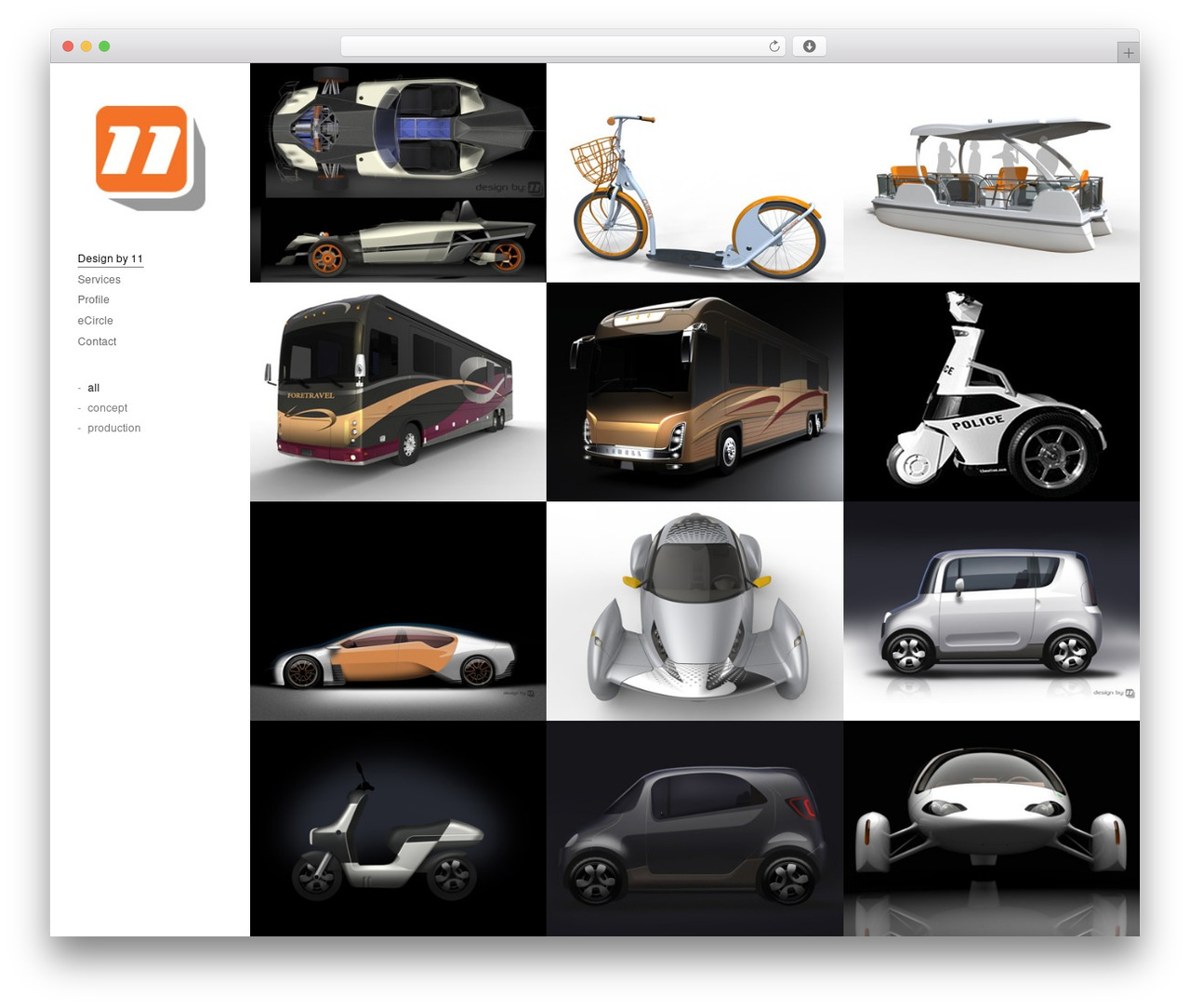The image size is (1190, 1008).
Task: View the bronze concept coach bus
Action: coord(694,391)
